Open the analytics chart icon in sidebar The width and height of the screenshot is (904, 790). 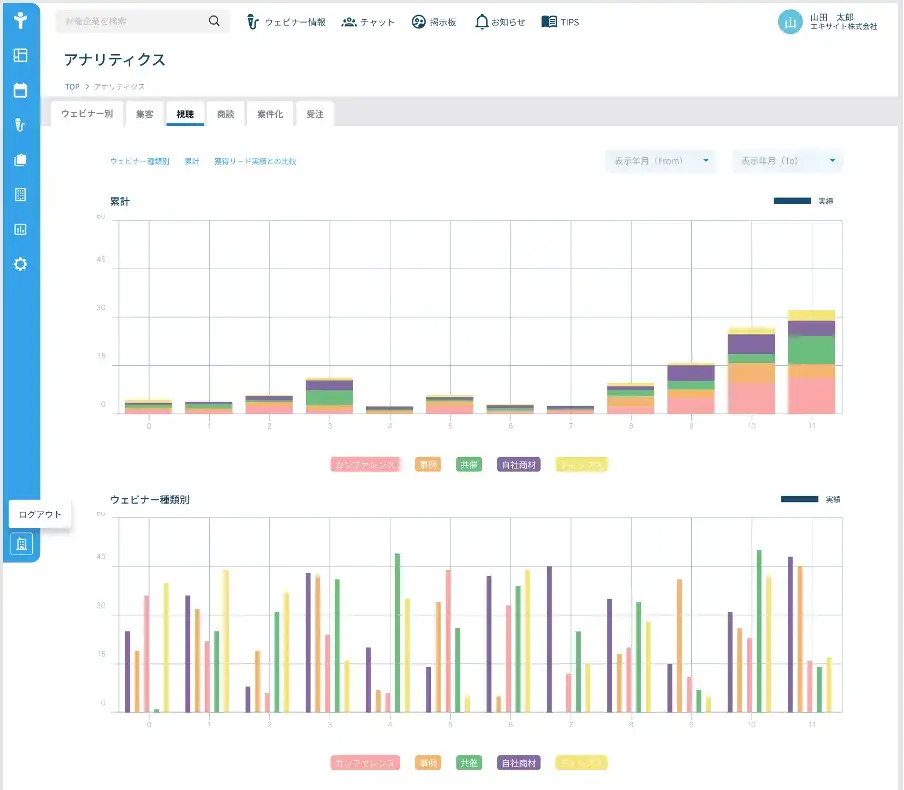(20, 230)
